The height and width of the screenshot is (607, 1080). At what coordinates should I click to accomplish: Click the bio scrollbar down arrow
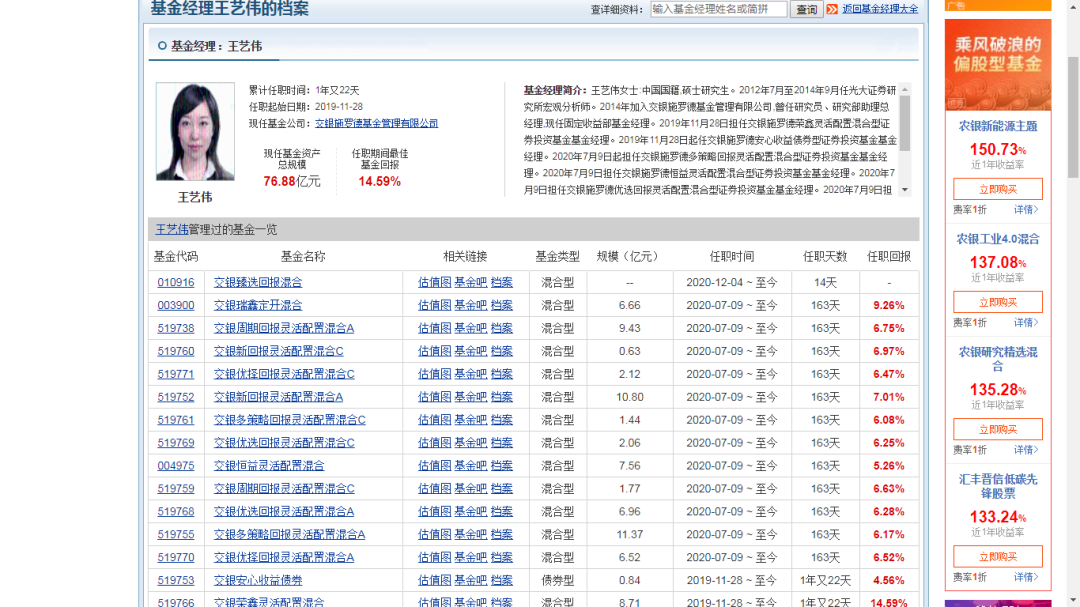pyautogui.click(x=905, y=190)
